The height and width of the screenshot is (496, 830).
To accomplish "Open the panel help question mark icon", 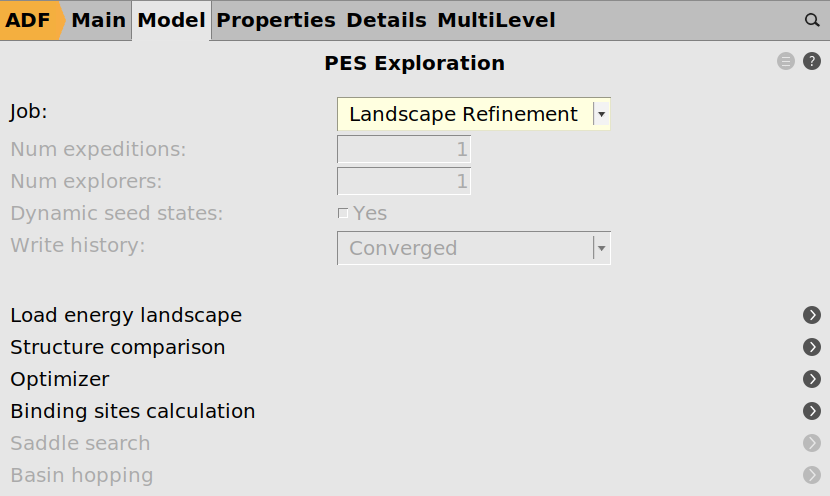I will 812,62.
